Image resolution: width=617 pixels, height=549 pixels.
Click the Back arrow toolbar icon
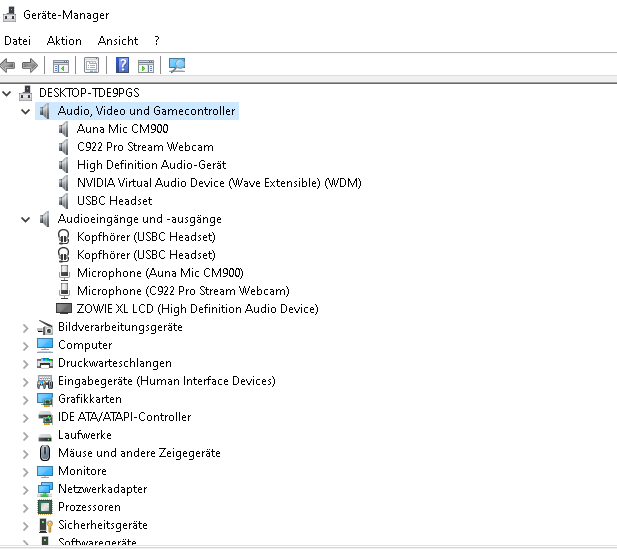pos(8,65)
